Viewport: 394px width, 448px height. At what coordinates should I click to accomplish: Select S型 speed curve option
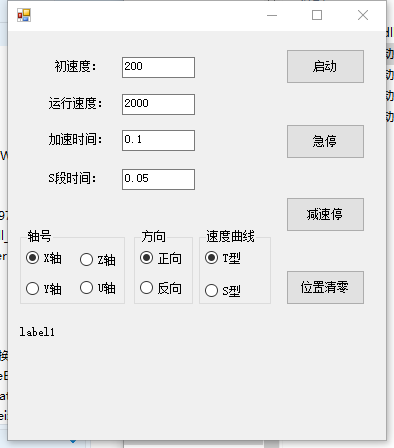[223, 291]
